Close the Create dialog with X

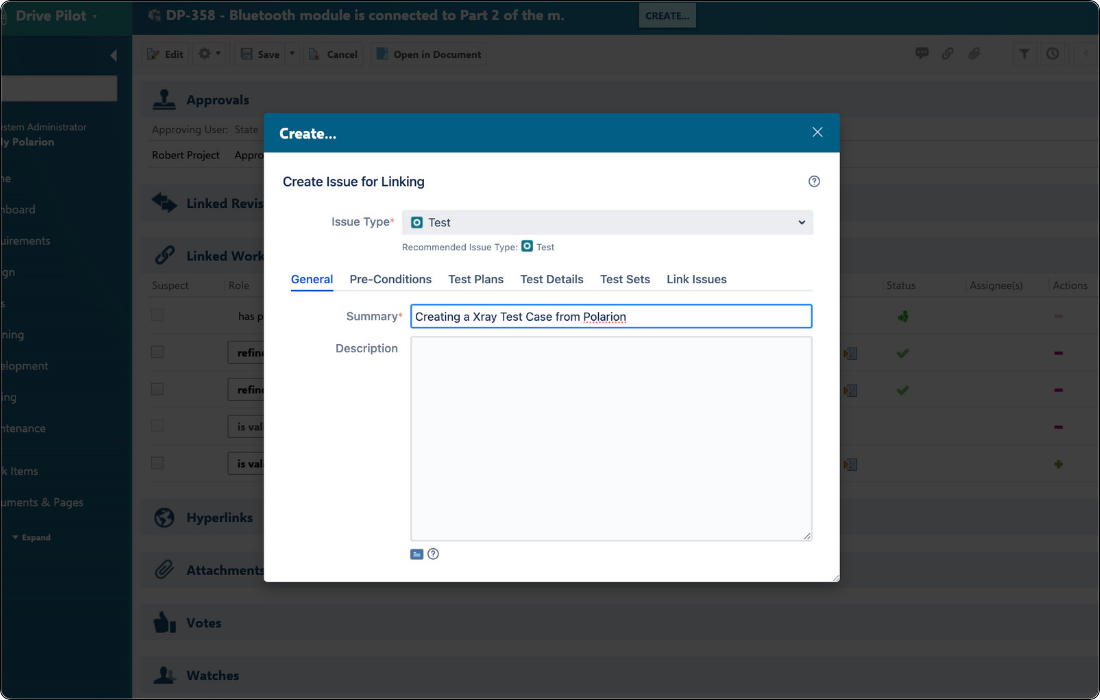point(817,133)
